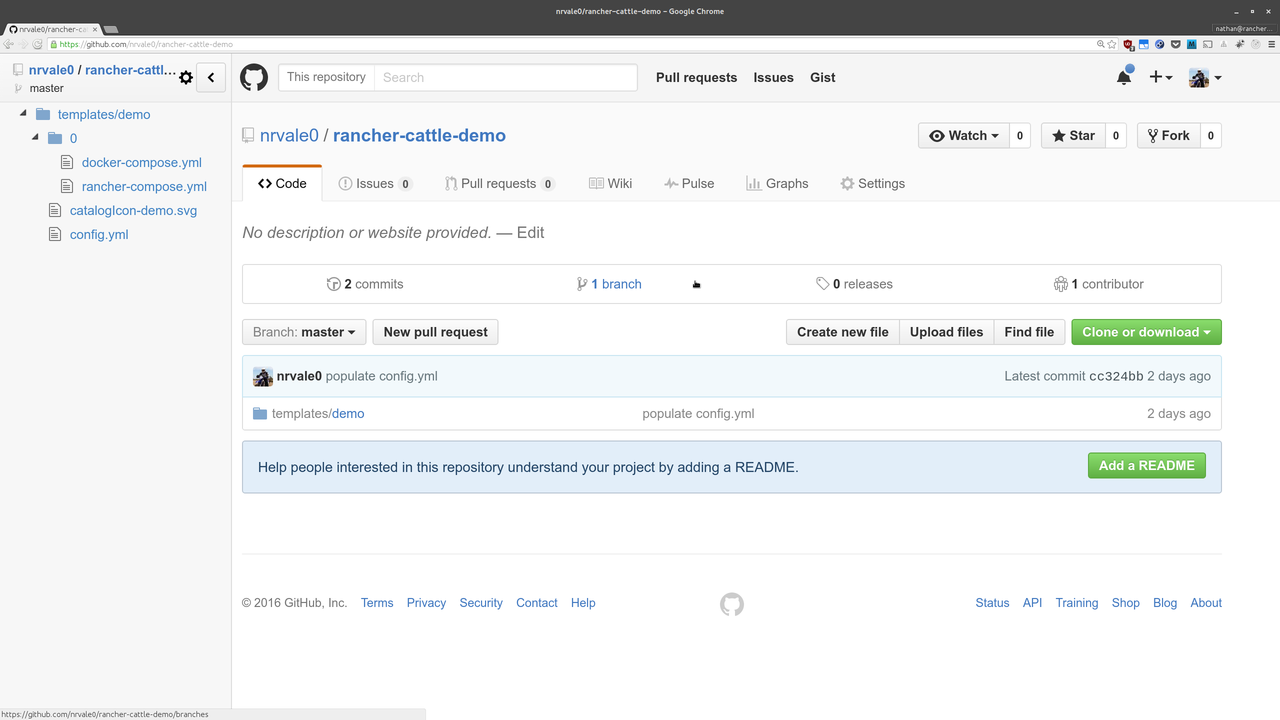View the 0 releases page
1280x720 pixels.
854,284
